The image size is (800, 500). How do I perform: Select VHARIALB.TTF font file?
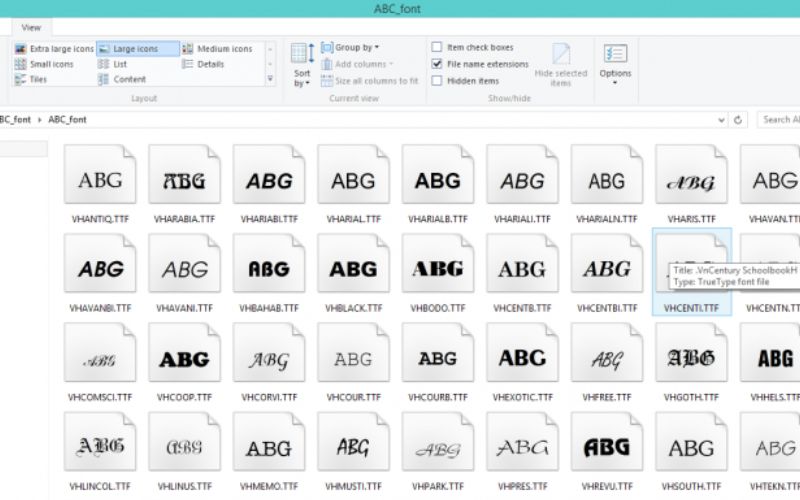pyautogui.click(x=438, y=185)
